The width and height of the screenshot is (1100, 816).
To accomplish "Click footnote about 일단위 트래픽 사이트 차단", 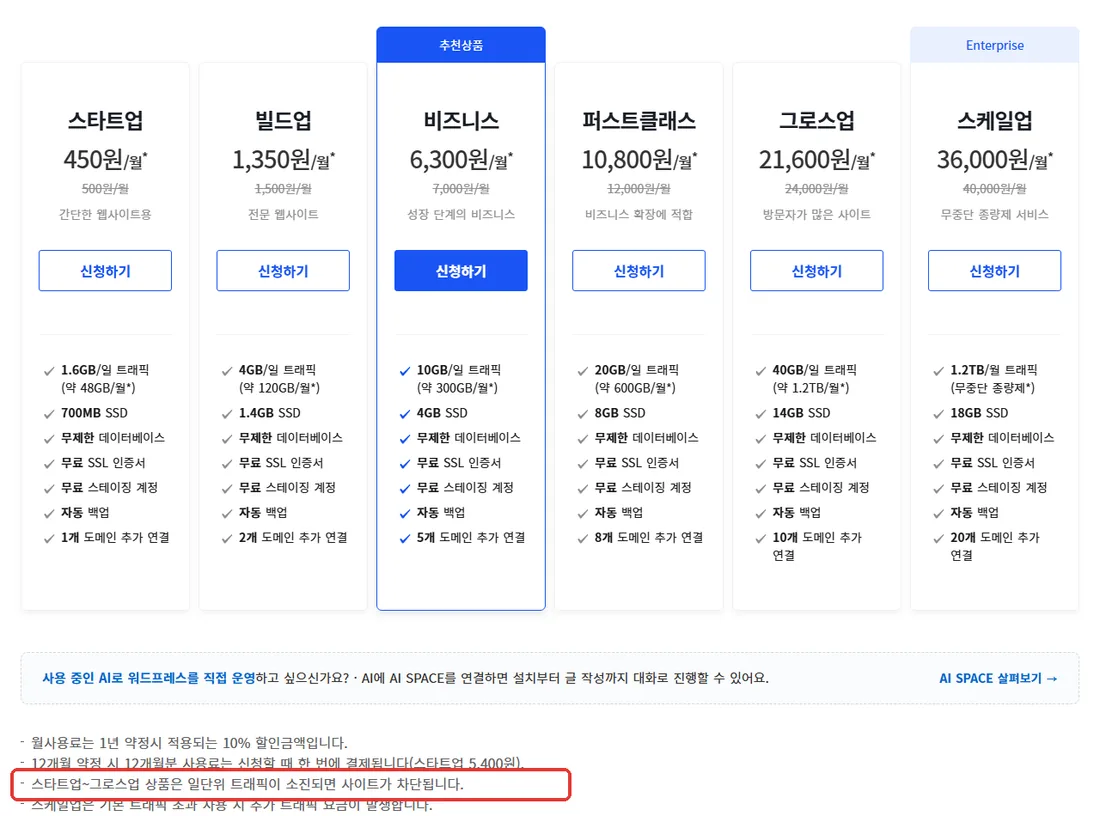I will [248, 784].
